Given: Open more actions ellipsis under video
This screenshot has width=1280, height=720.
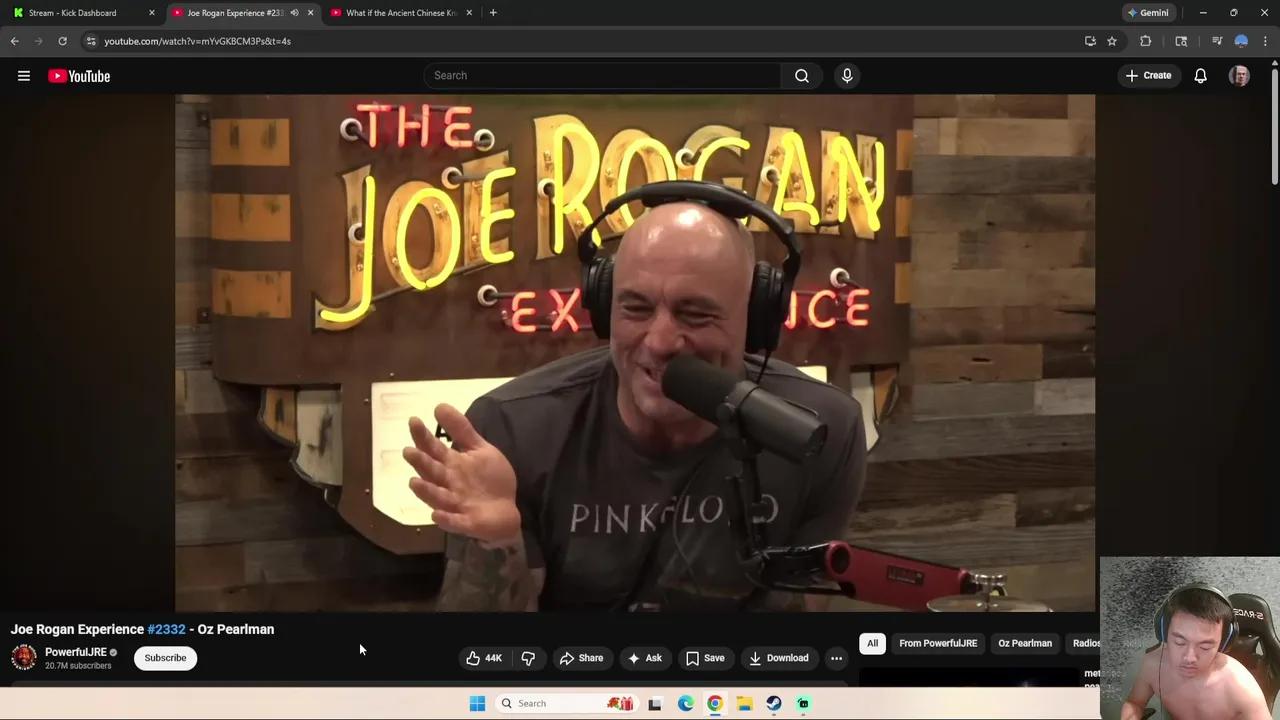Looking at the screenshot, I should pos(836,658).
